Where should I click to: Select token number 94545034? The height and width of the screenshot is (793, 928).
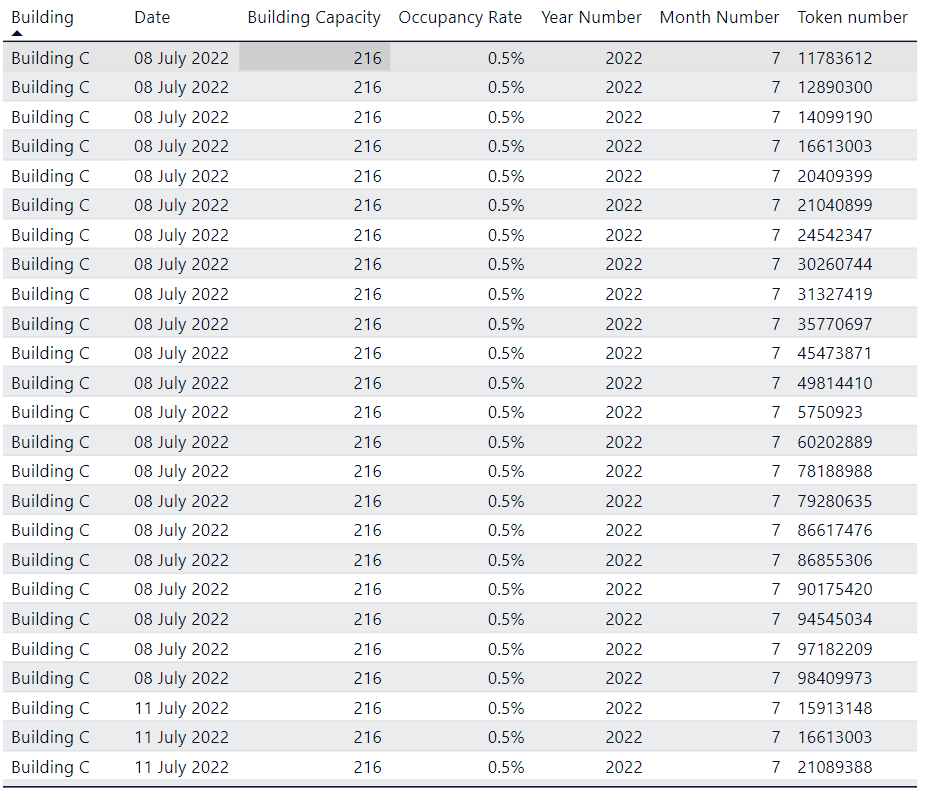(x=834, y=620)
